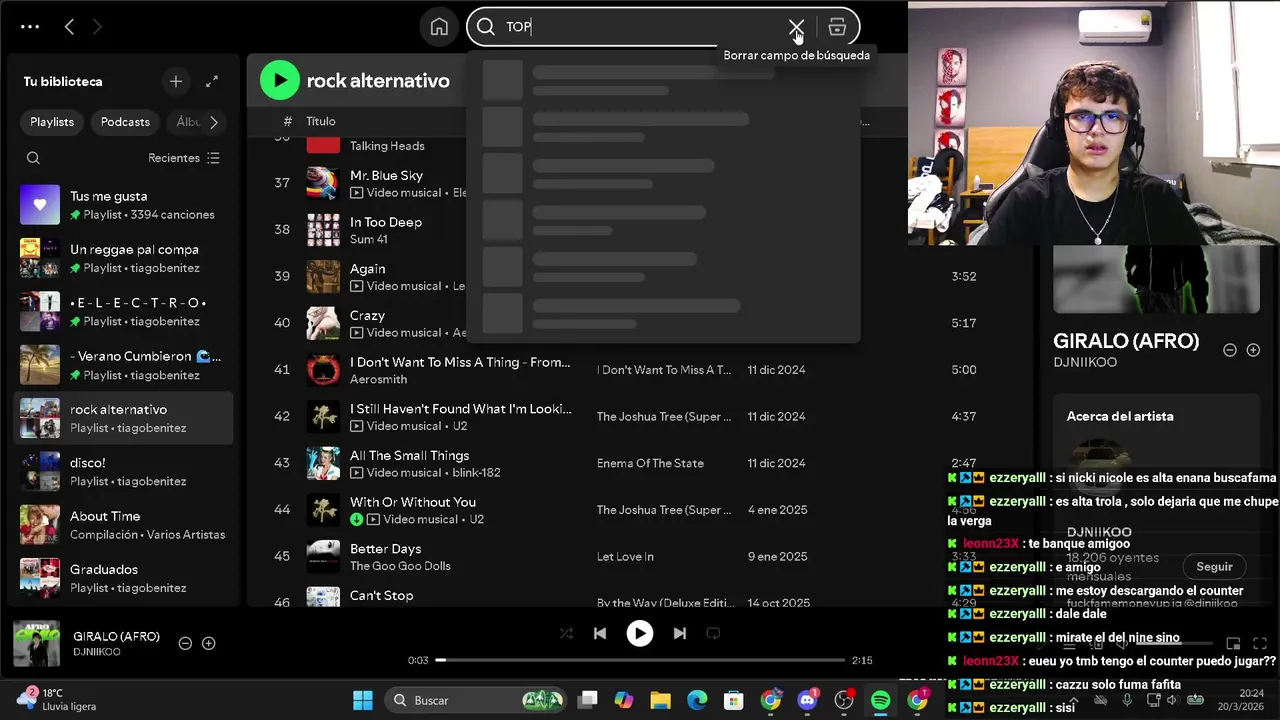Viewport: 1280px width, 720px height.
Task: Open the Let Love In album link
Action: tap(625, 556)
